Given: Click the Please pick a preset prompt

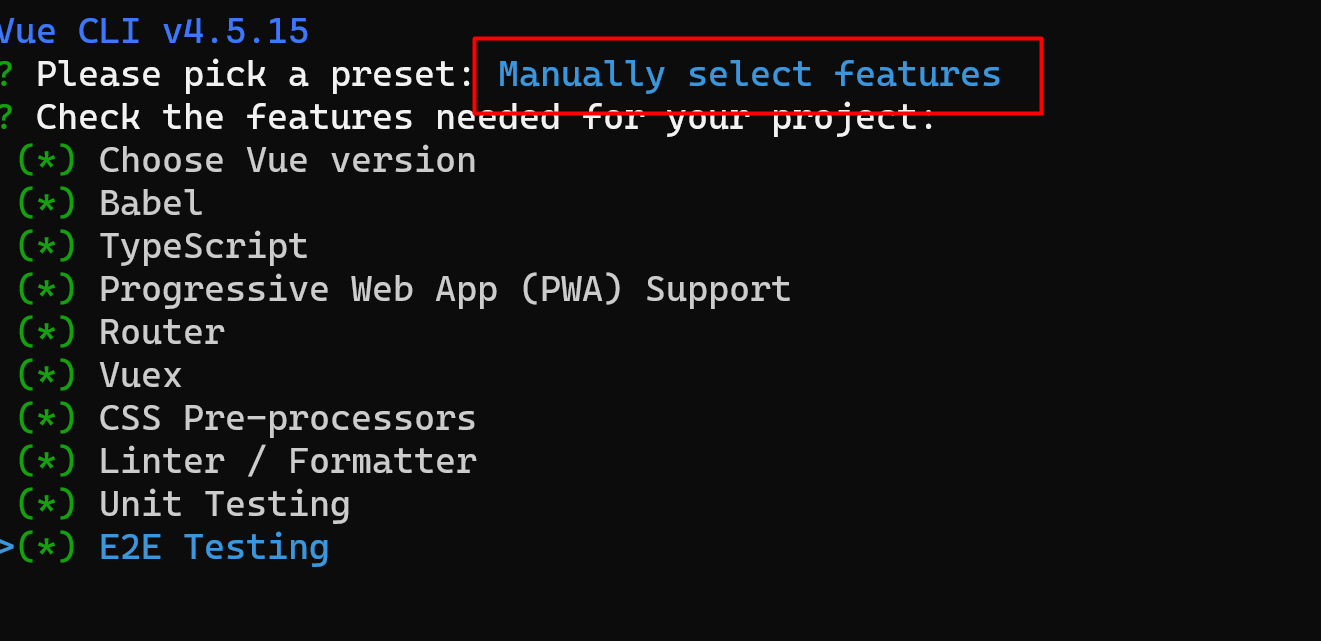Looking at the screenshot, I should point(254,75).
